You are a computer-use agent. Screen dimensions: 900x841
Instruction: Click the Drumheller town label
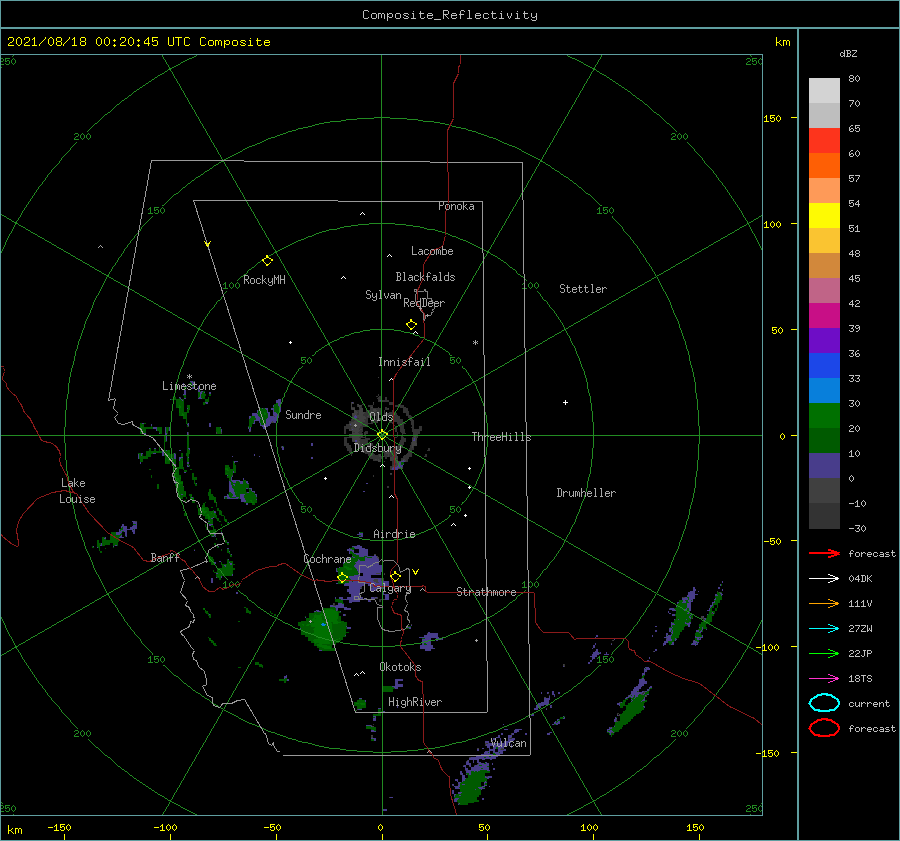(586, 493)
